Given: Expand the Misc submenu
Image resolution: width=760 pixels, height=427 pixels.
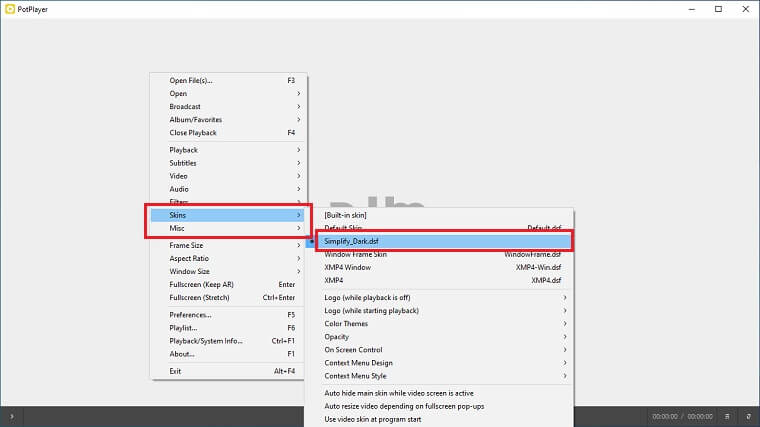Looking at the screenshot, I should coord(228,228).
